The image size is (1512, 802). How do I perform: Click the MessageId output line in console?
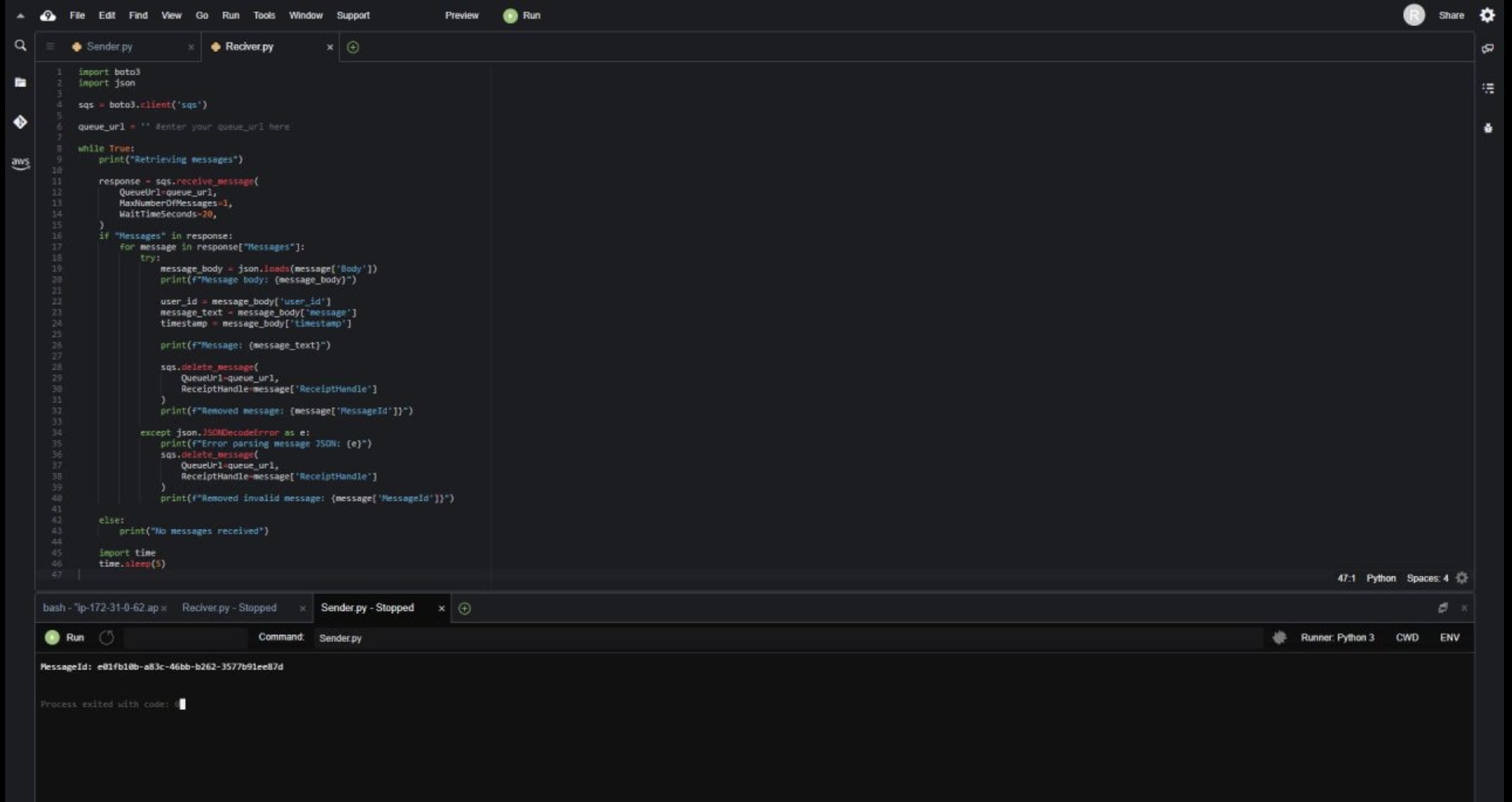pyautogui.click(x=162, y=667)
